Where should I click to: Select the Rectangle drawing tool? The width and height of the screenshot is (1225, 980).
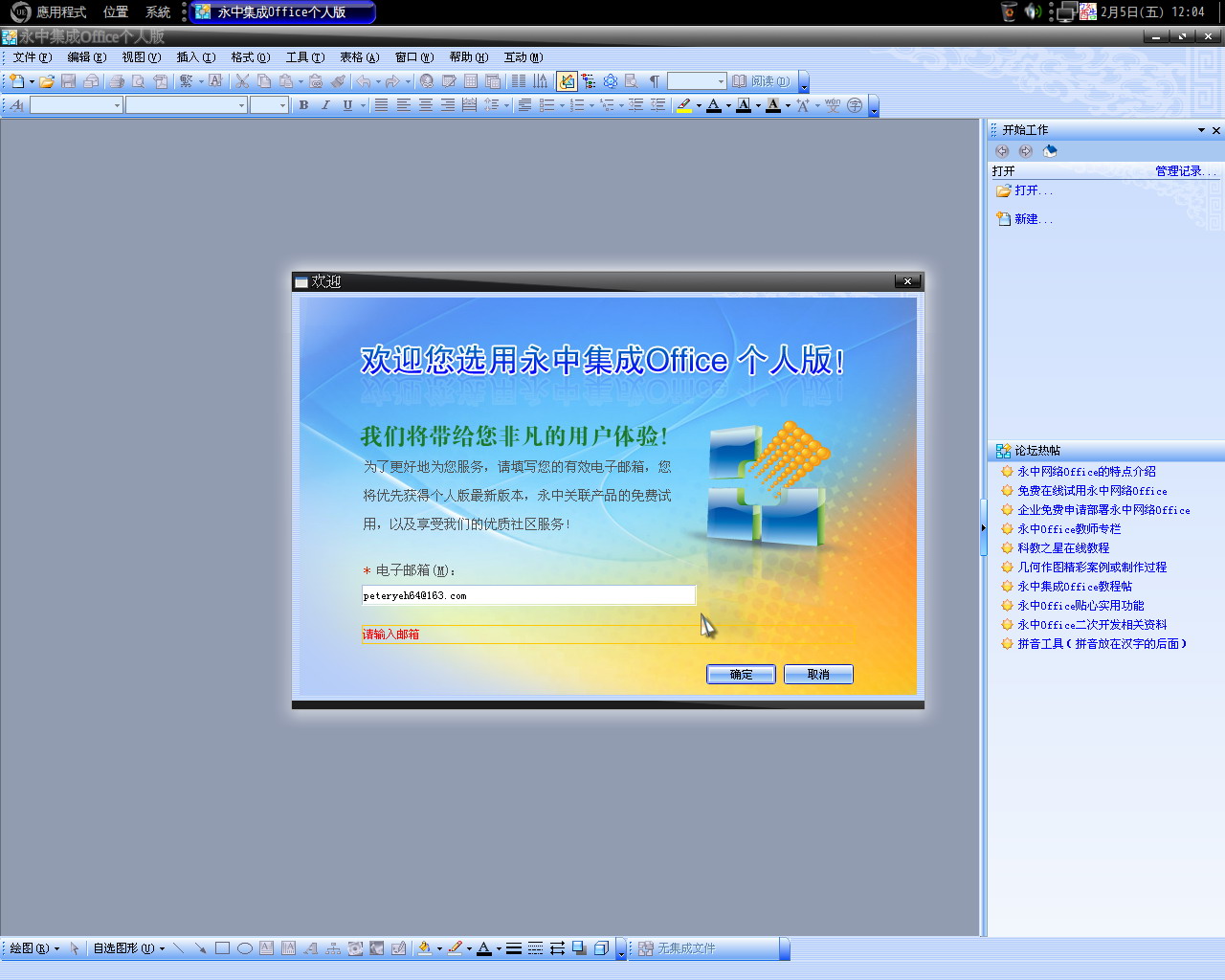[222, 948]
